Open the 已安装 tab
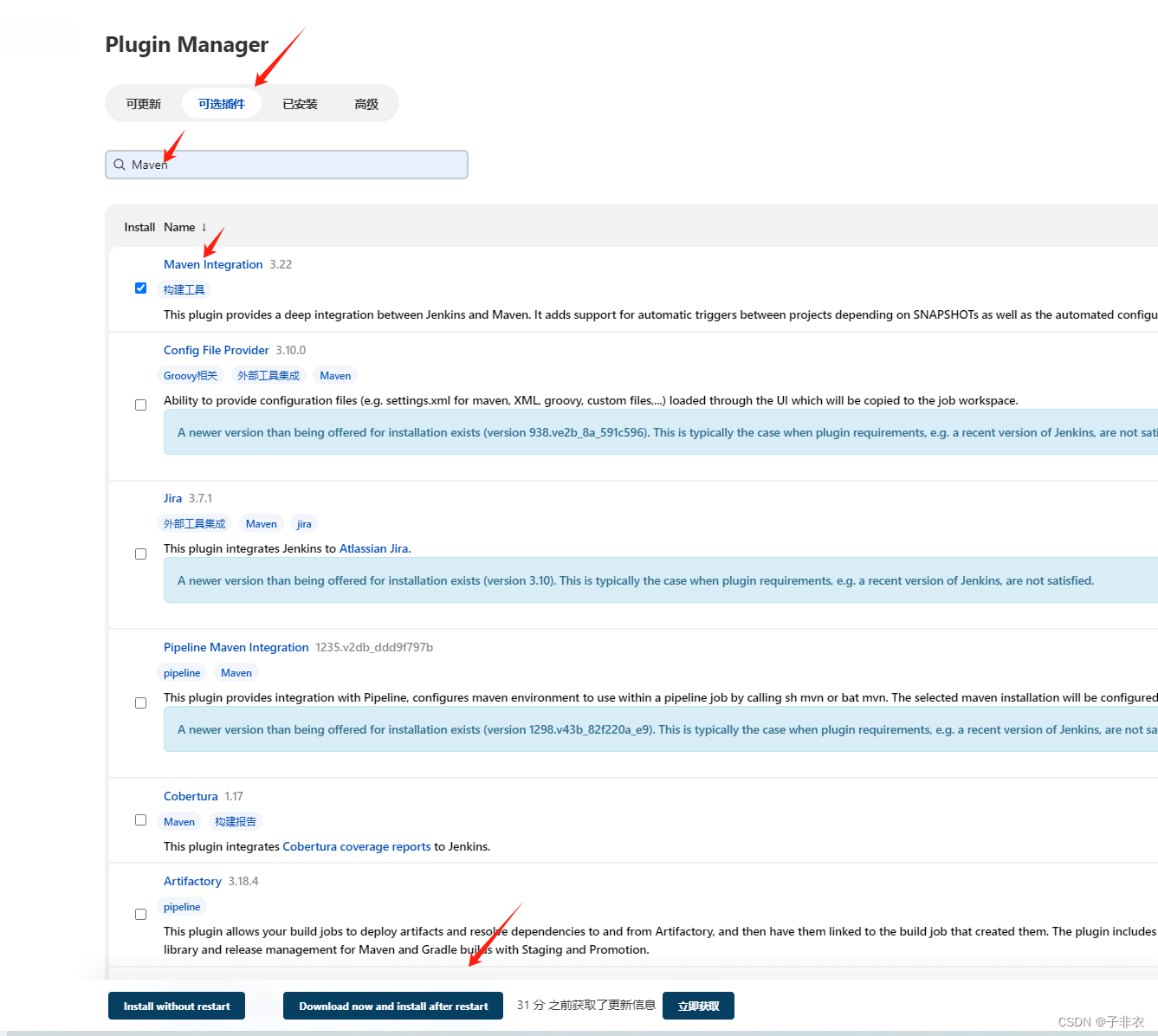This screenshot has height=1036, width=1158. (x=300, y=104)
